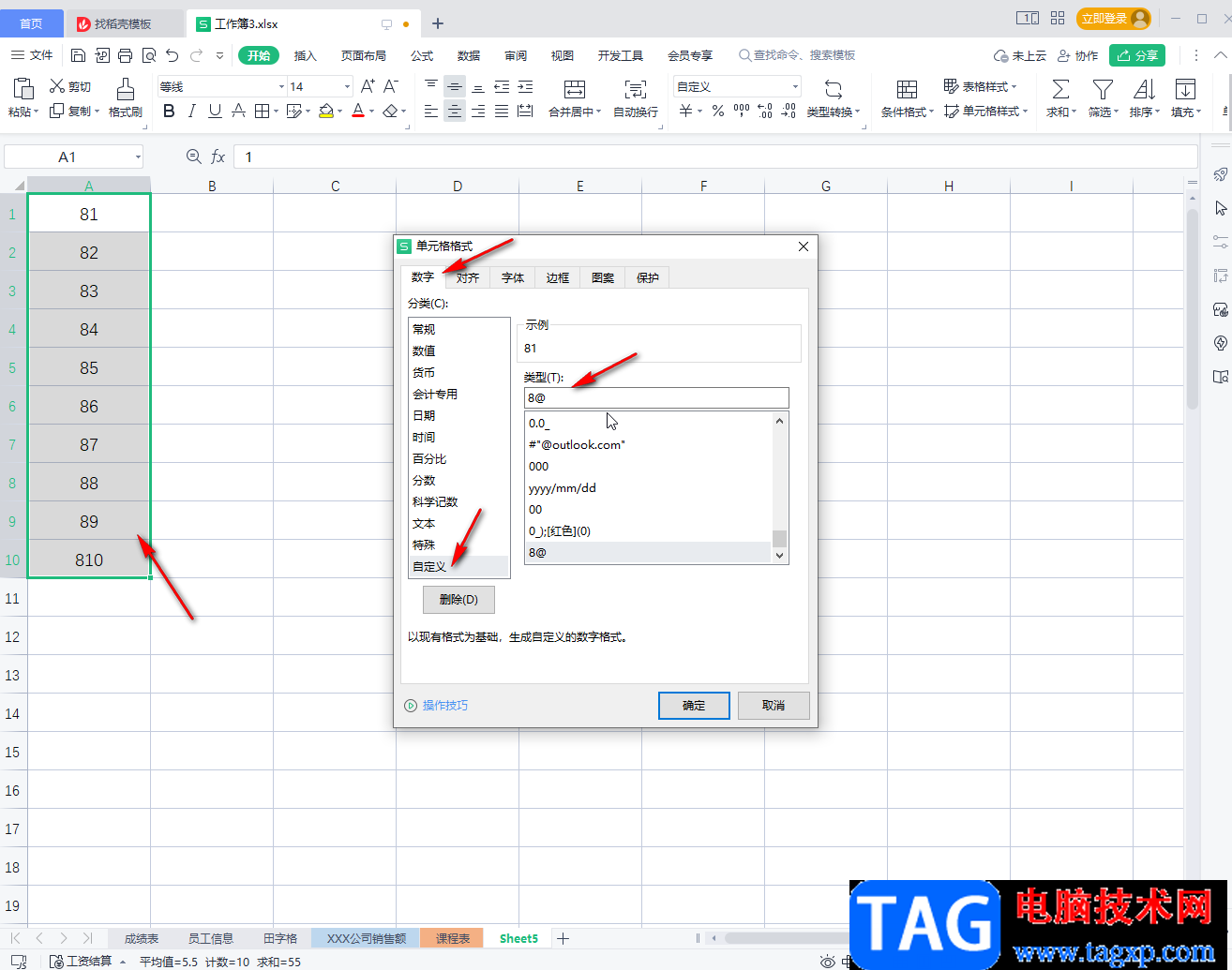The image size is (1232, 970).
Task: Toggle top vertical alignment
Action: tap(431, 86)
